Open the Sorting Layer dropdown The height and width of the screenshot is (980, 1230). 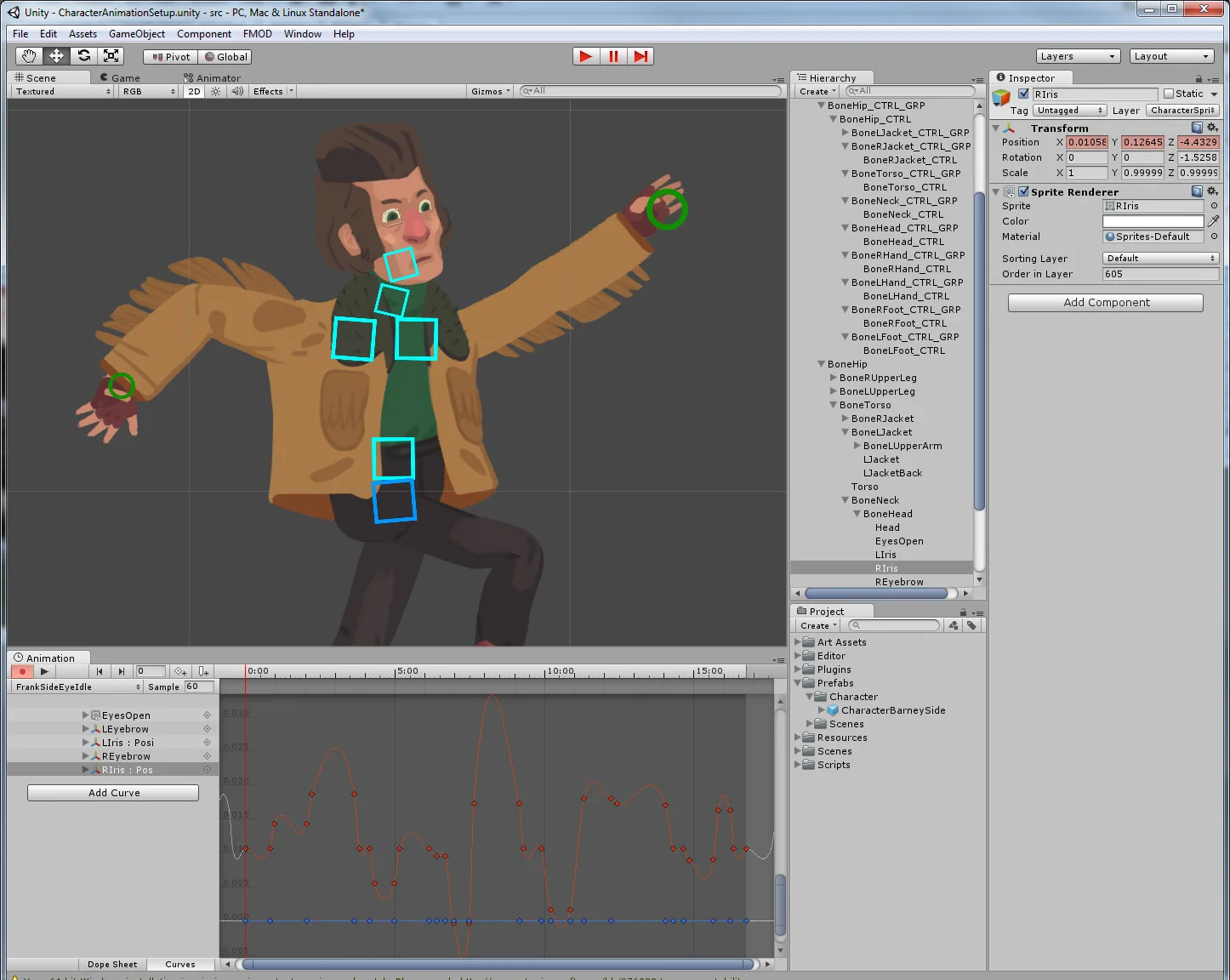click(1160, 258)
